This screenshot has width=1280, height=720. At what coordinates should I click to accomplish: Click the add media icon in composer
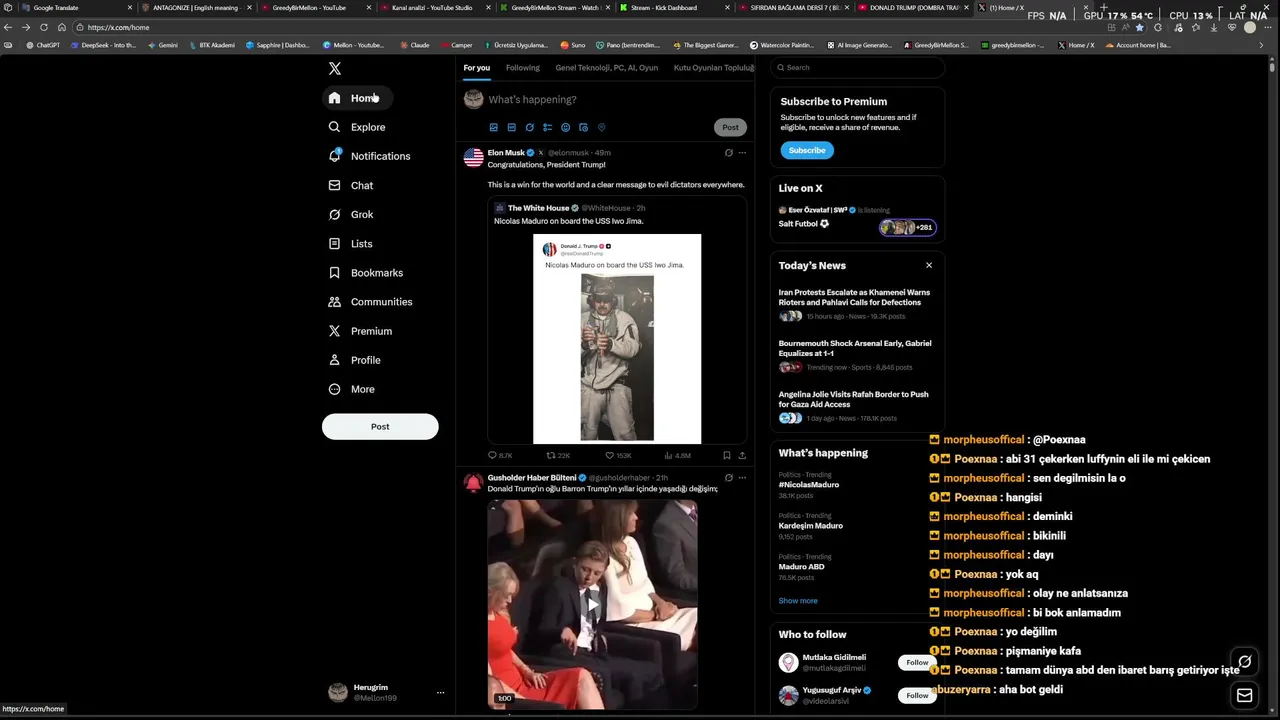493,127
